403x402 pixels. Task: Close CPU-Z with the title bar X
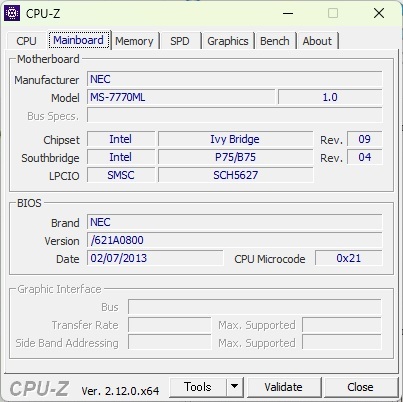click(379, 14)
